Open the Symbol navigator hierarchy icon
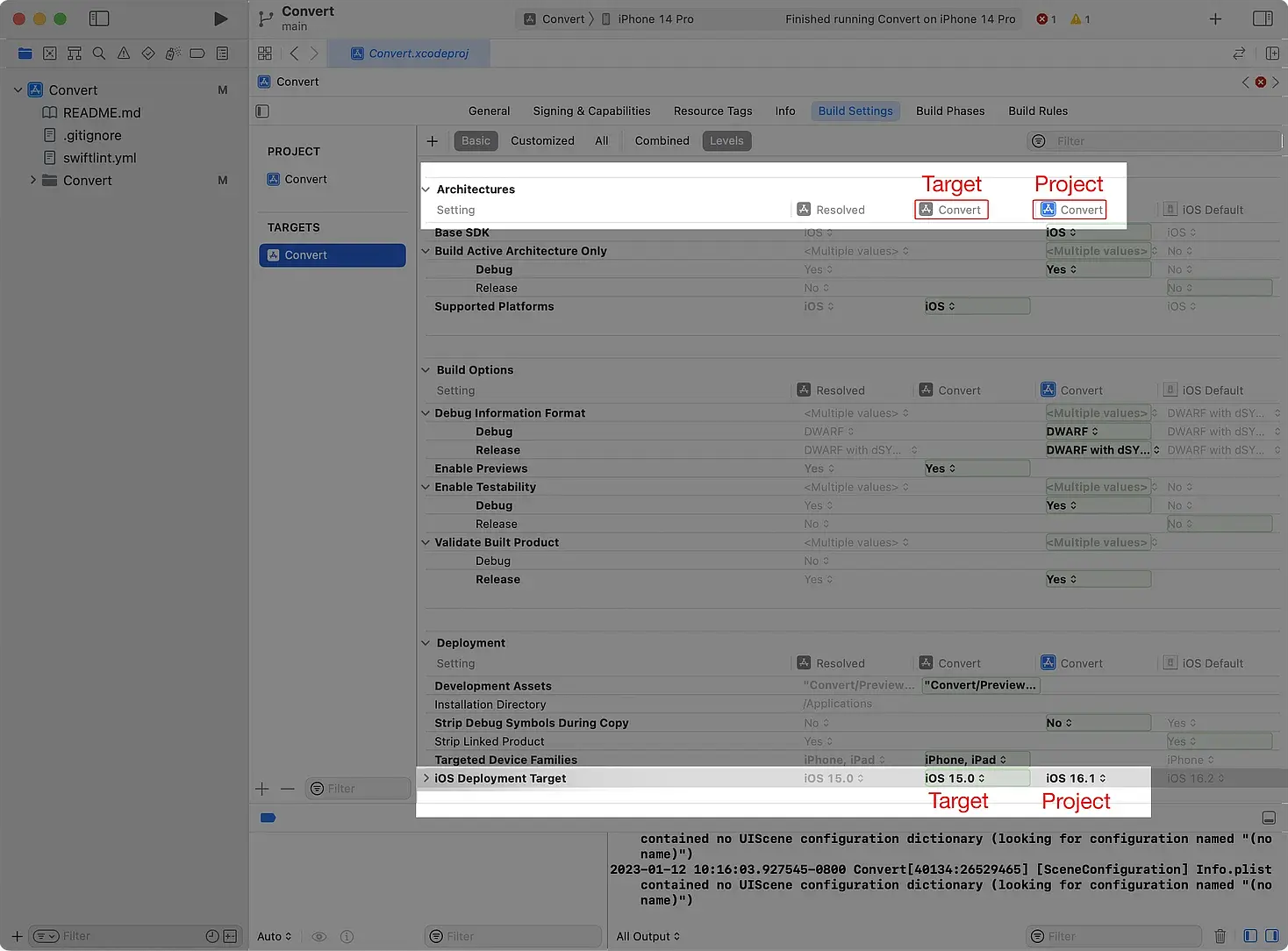Viewport: 1288px width, 951px height. (75, 54)
